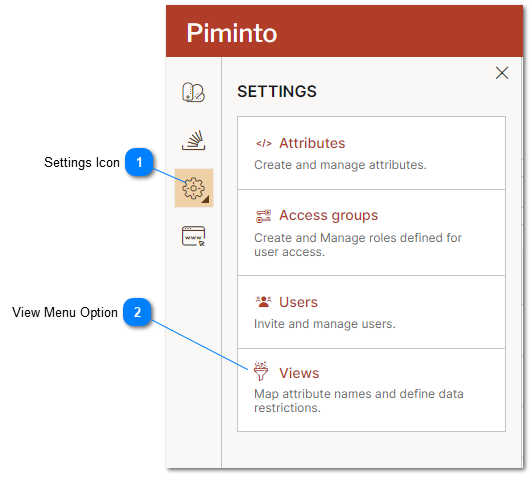The image size is (532, 477).
Task: Click the code brackets icon beside Attributes
Action: point(264,144)
